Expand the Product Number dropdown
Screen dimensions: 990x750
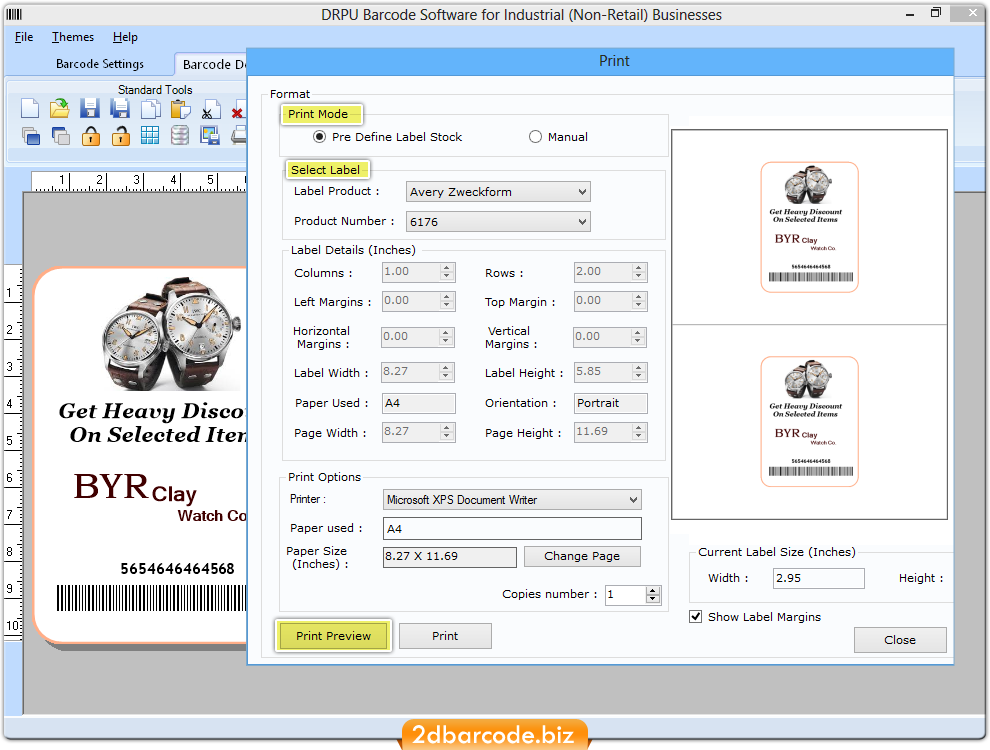click(x=498, y=222)
